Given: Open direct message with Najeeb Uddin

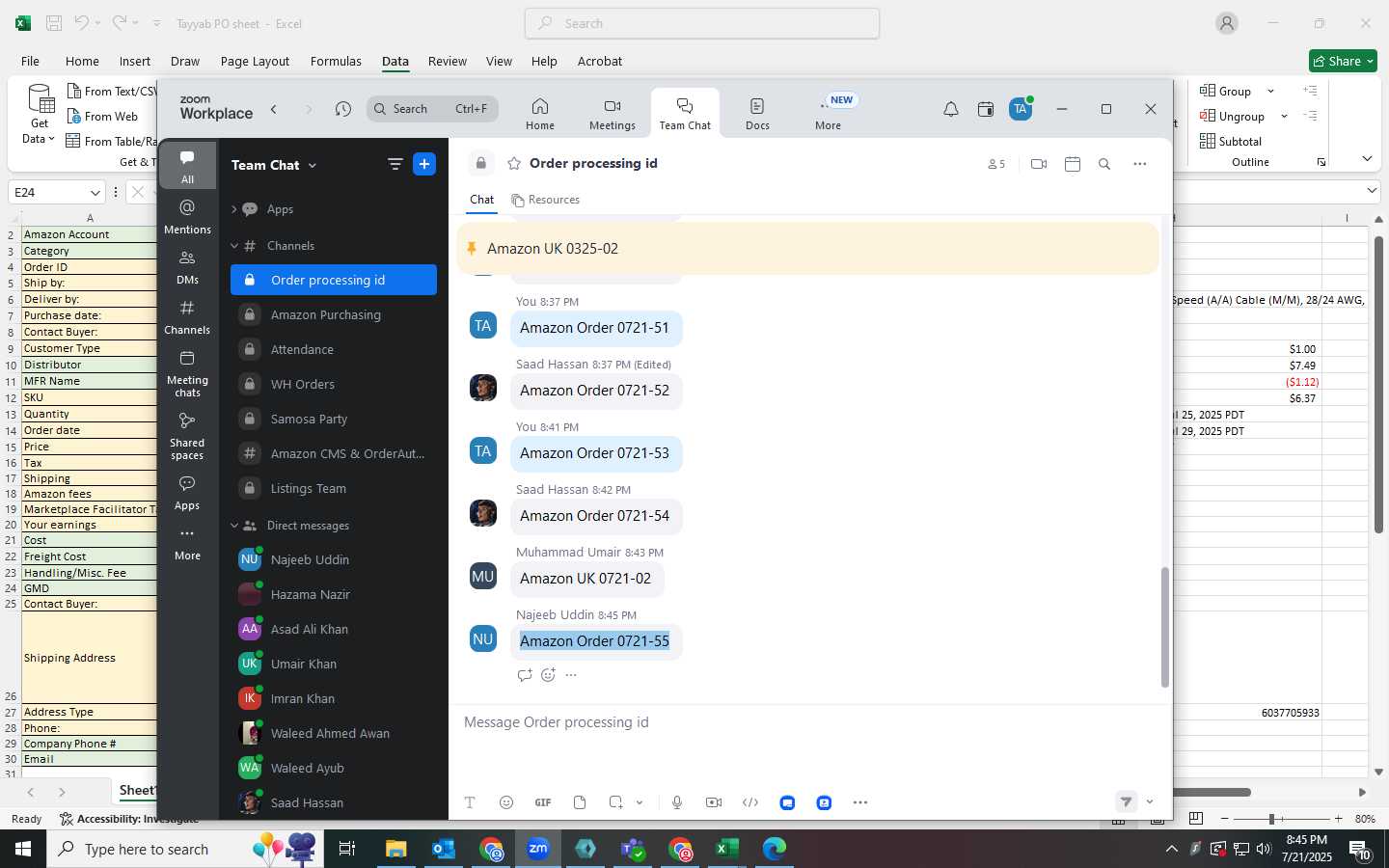Looking at the screenshot, I should (334, 560).
